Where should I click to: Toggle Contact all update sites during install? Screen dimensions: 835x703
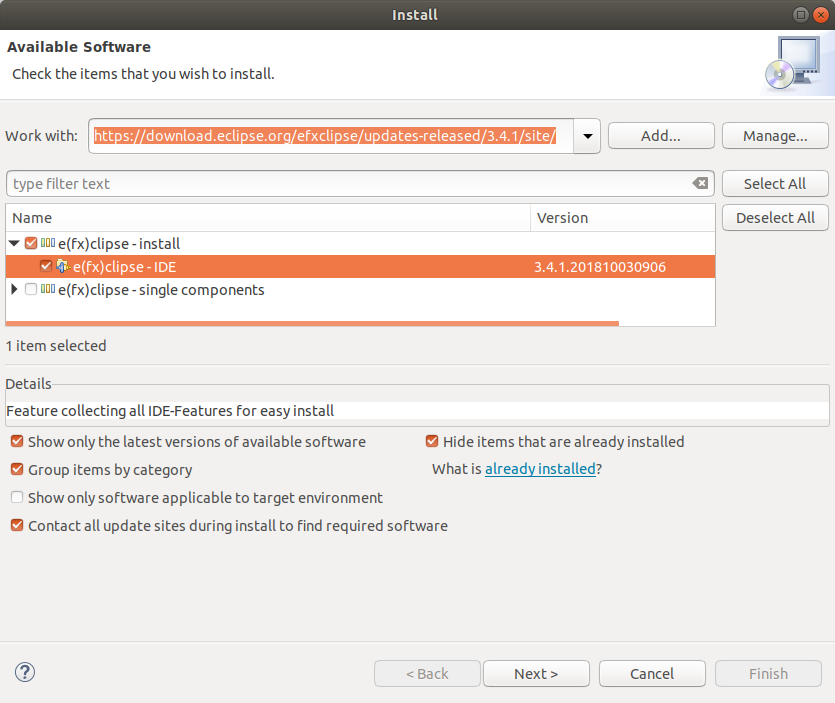17,525
